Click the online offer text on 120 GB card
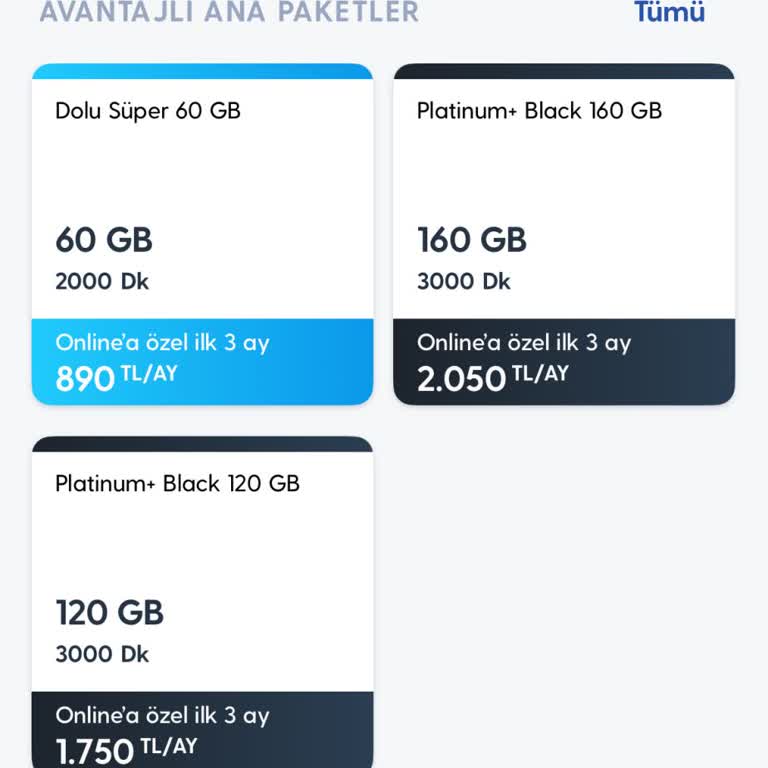The width and height of the screenshot is (768, 768). [162, 716]
